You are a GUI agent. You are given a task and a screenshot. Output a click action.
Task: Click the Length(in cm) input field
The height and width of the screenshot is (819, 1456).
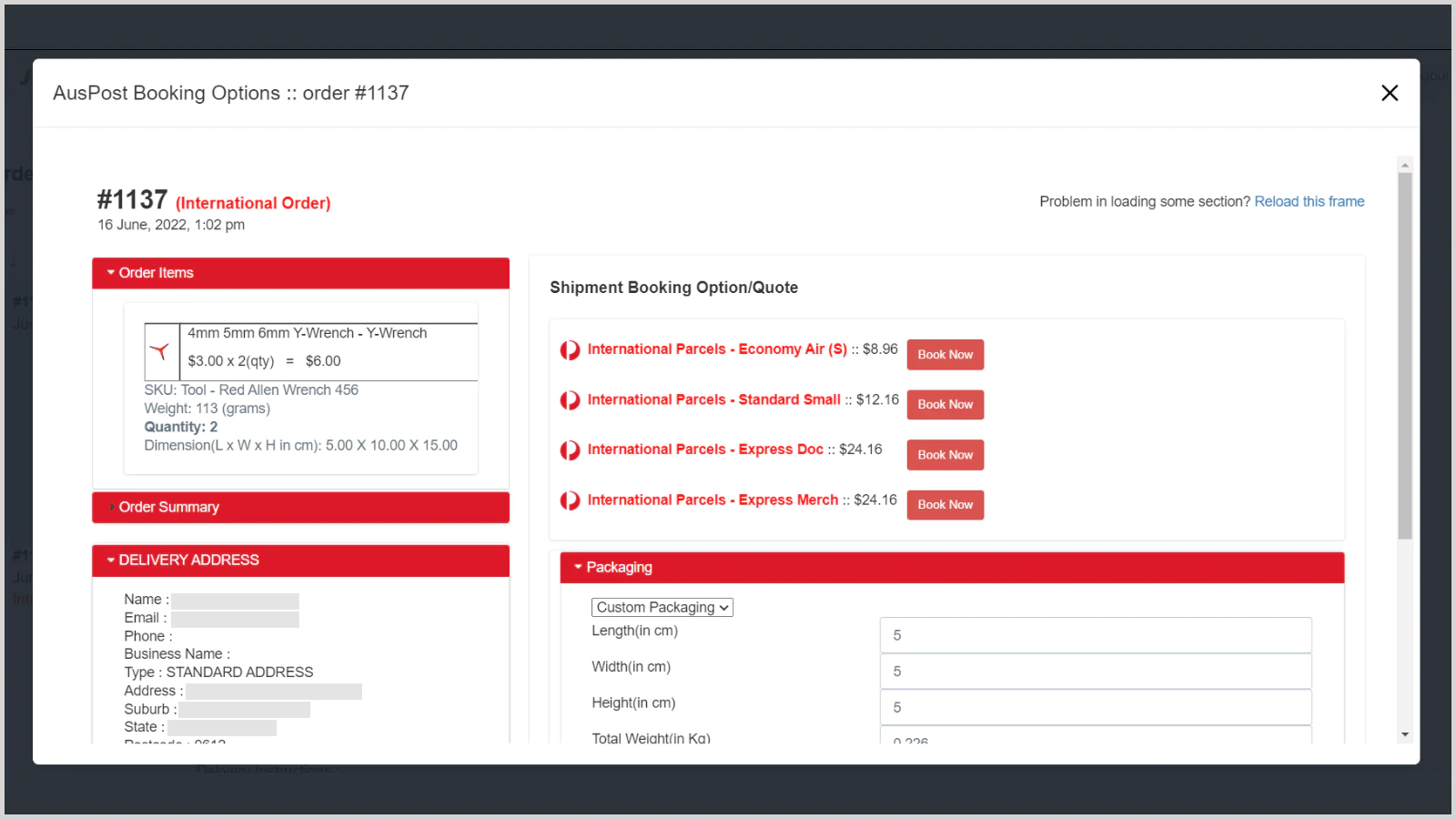click(1095, 635)
